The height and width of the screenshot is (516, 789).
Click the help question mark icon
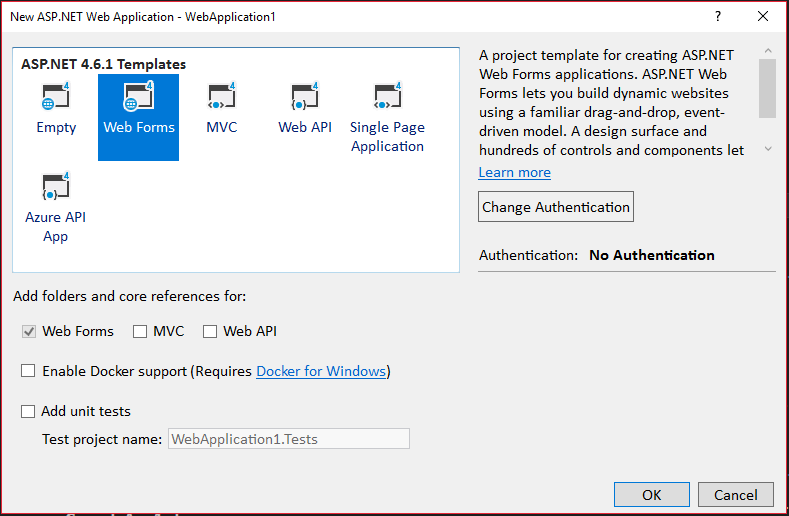point(718,16)
